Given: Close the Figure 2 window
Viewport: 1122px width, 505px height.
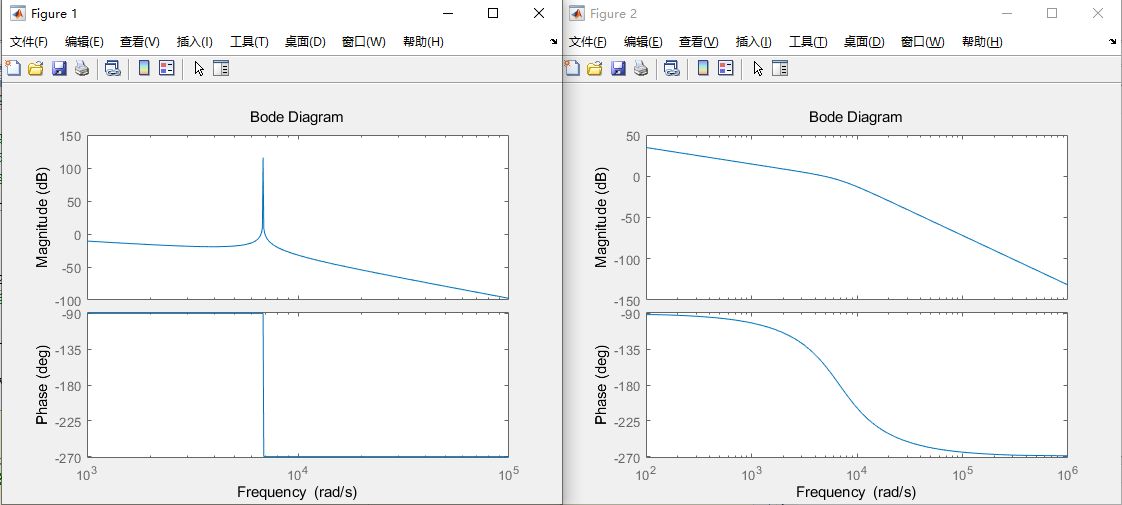Looking at the screenshot, I should [1098, 13].
